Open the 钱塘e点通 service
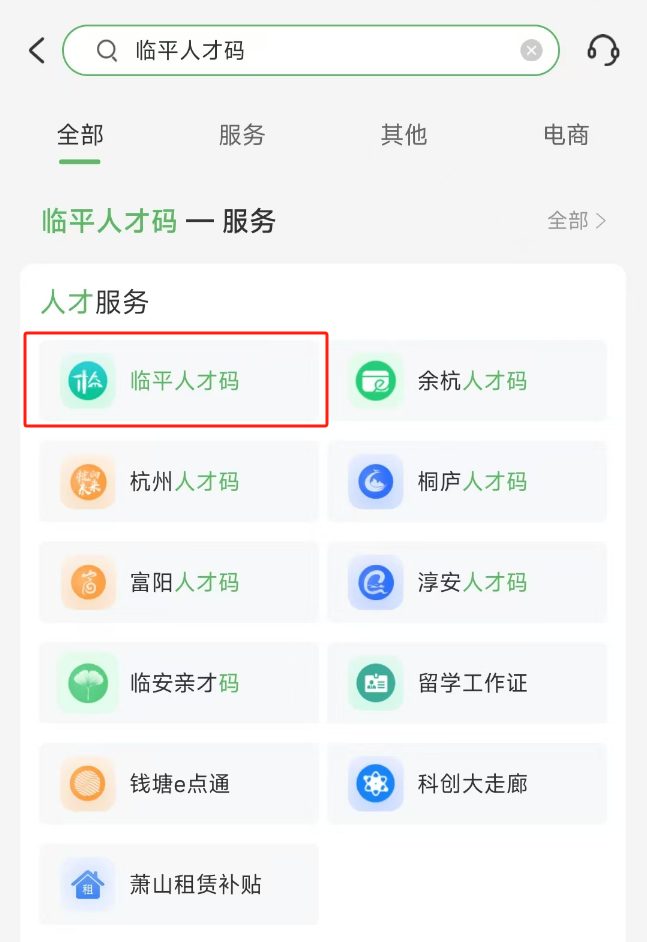The width and height of the screenshot is (647, 942). (x=179, y=784)
